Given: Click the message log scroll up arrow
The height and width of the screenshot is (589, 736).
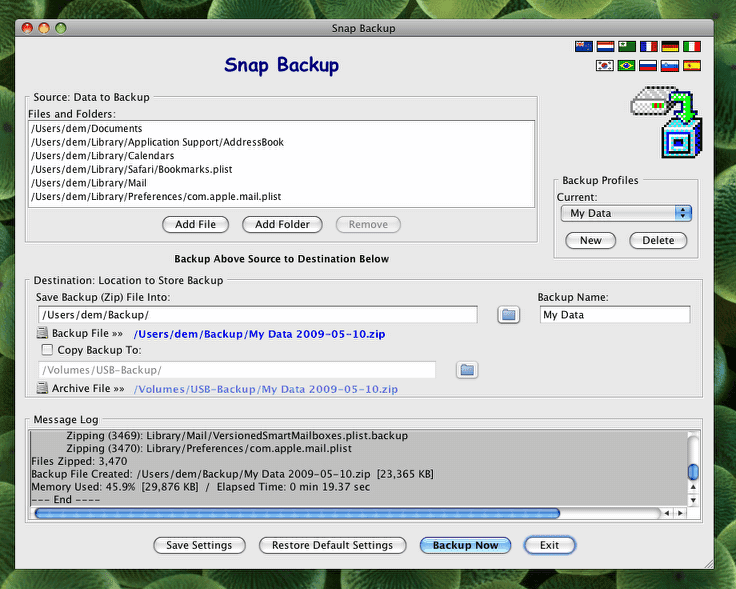Looking at the screenshot, I should tap(693, 487).
